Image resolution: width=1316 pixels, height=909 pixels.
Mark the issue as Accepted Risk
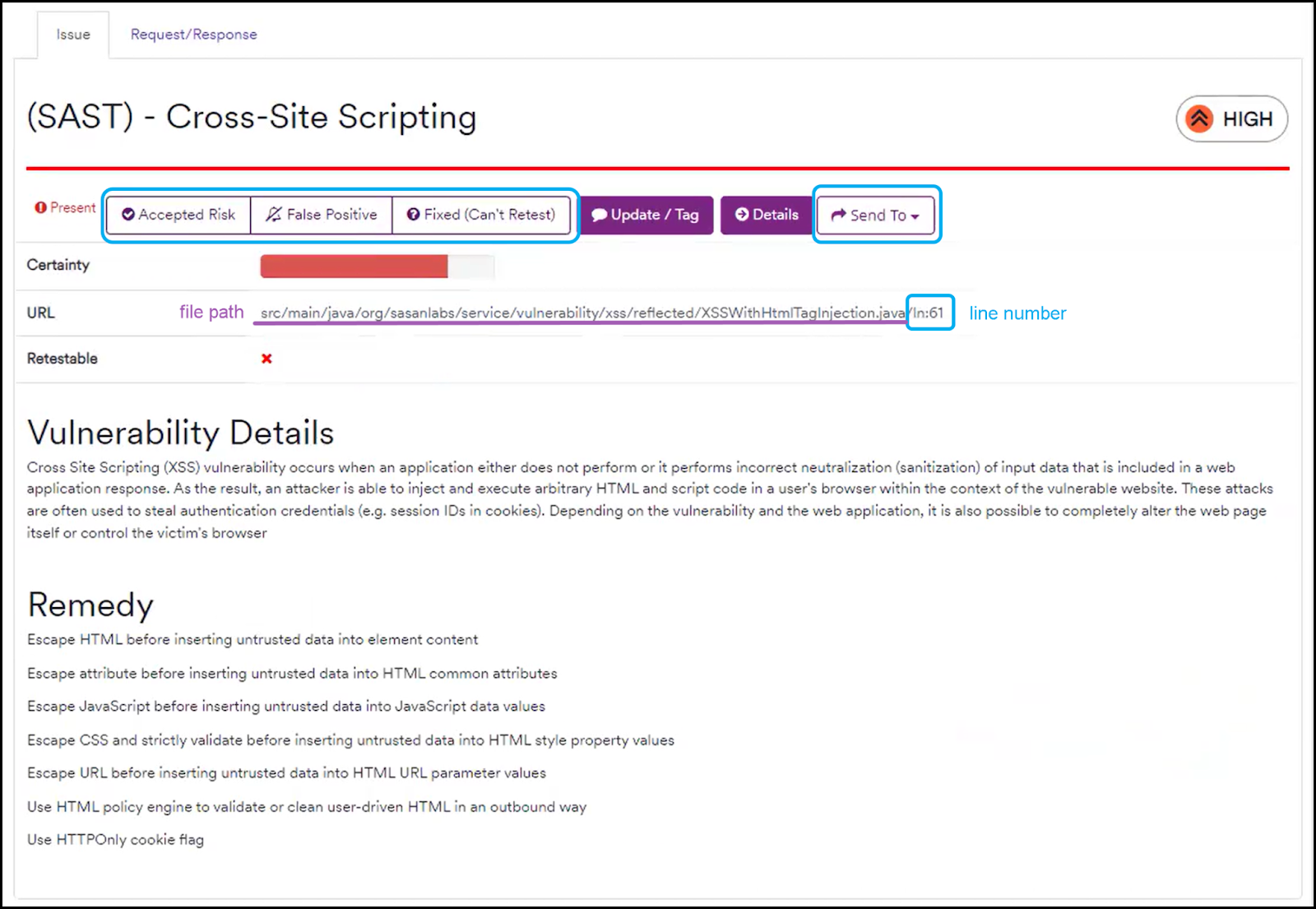pos(177,215)
